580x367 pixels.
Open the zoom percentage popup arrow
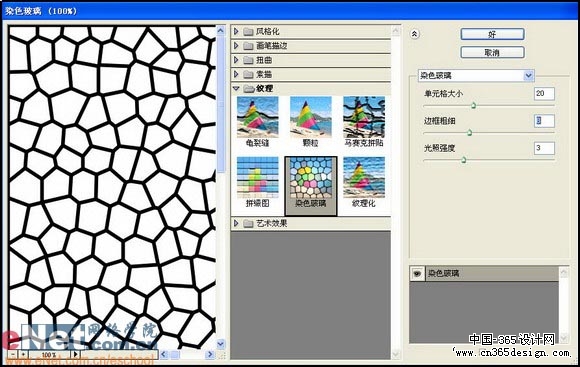[x=75, y=354]
